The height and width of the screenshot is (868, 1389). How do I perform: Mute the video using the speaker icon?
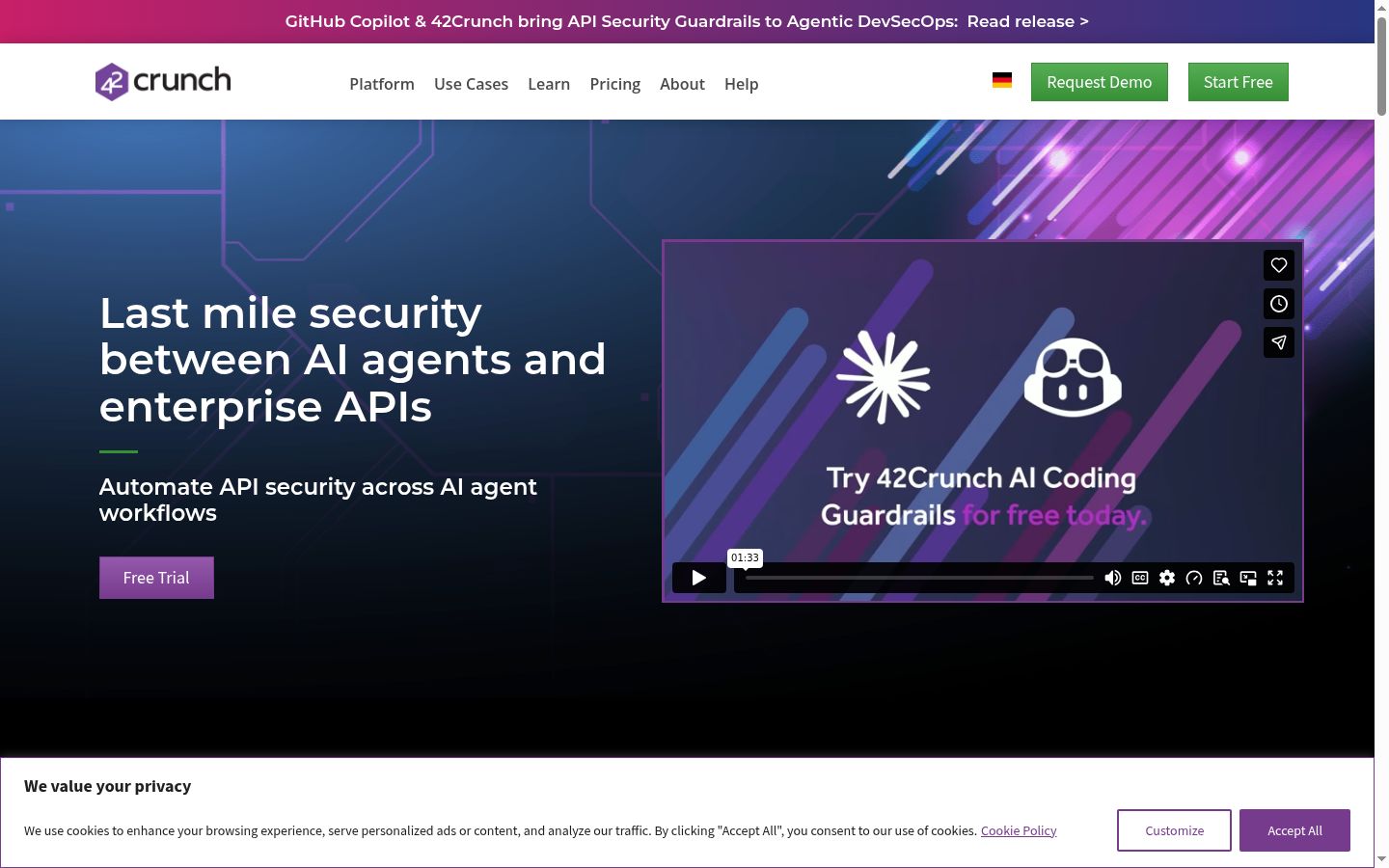tap(1113, 578)
